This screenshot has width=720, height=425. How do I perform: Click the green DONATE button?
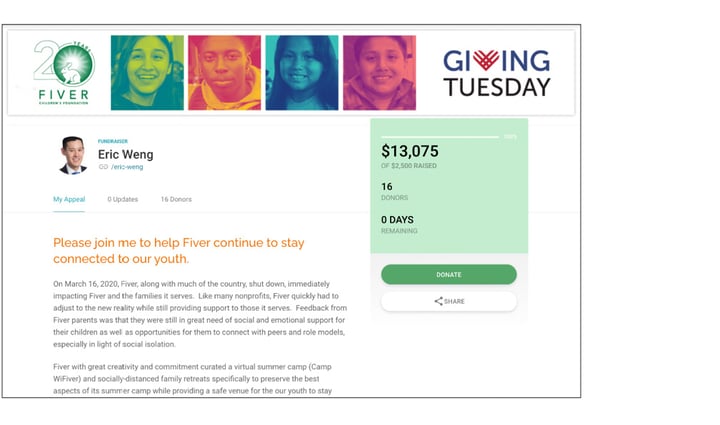(449, 274)
